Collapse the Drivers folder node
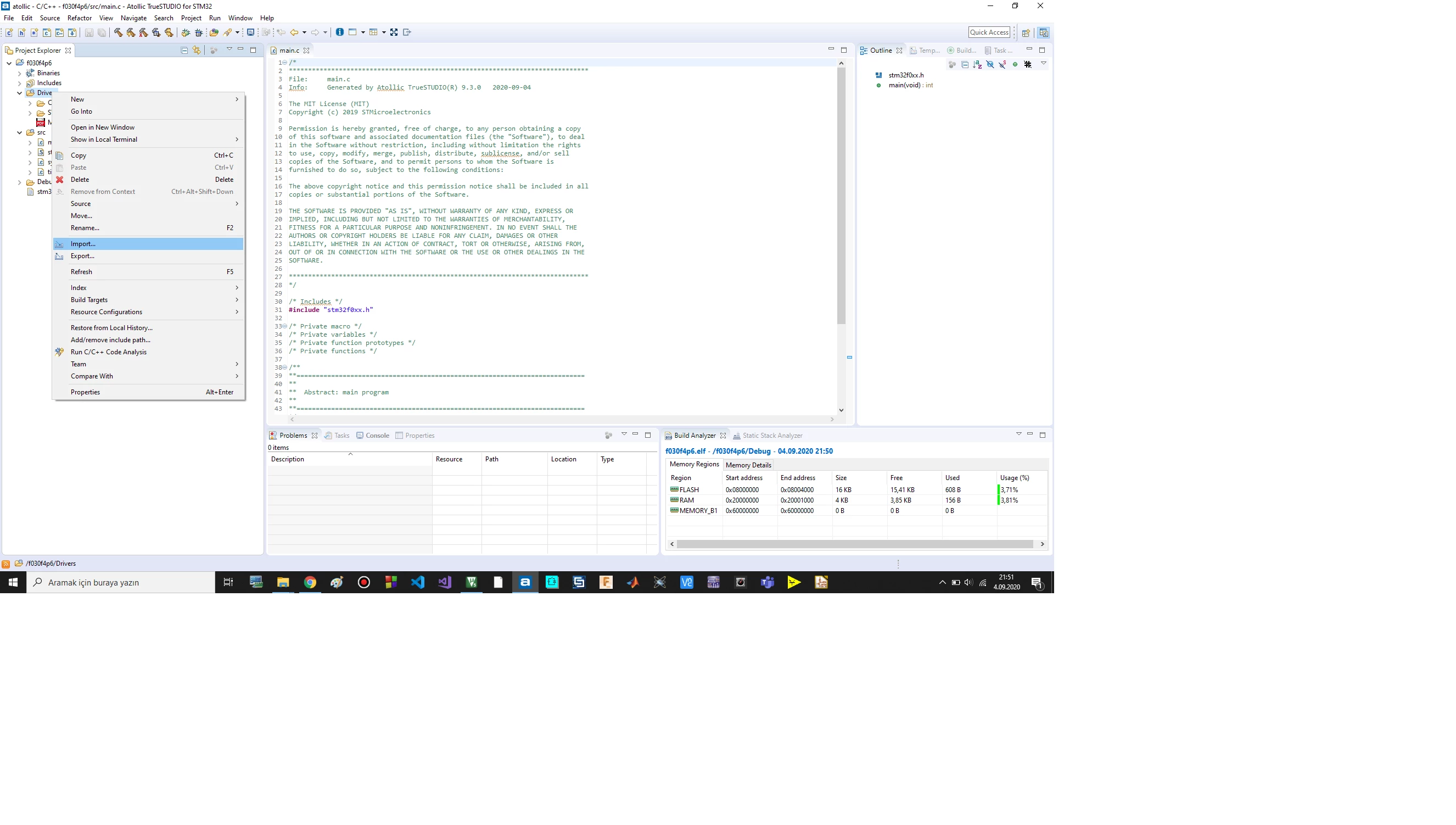Screen dimensions: 1456x825 point(19,93)
